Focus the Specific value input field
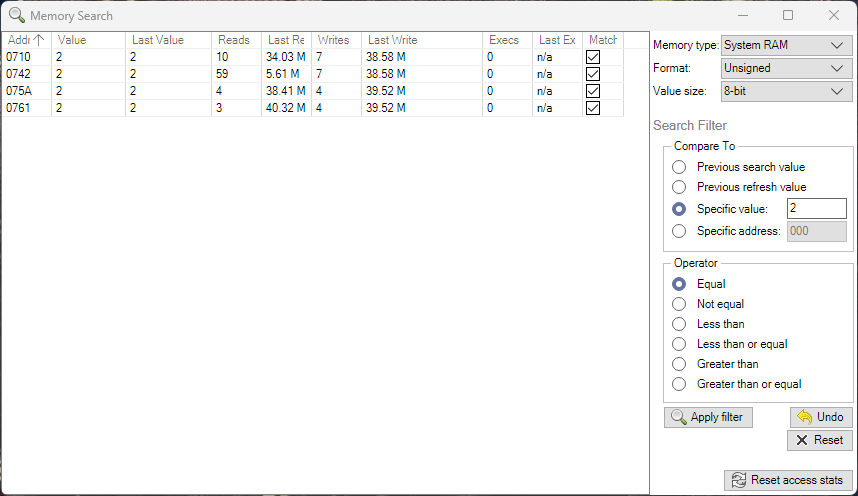 click(816, 209)
